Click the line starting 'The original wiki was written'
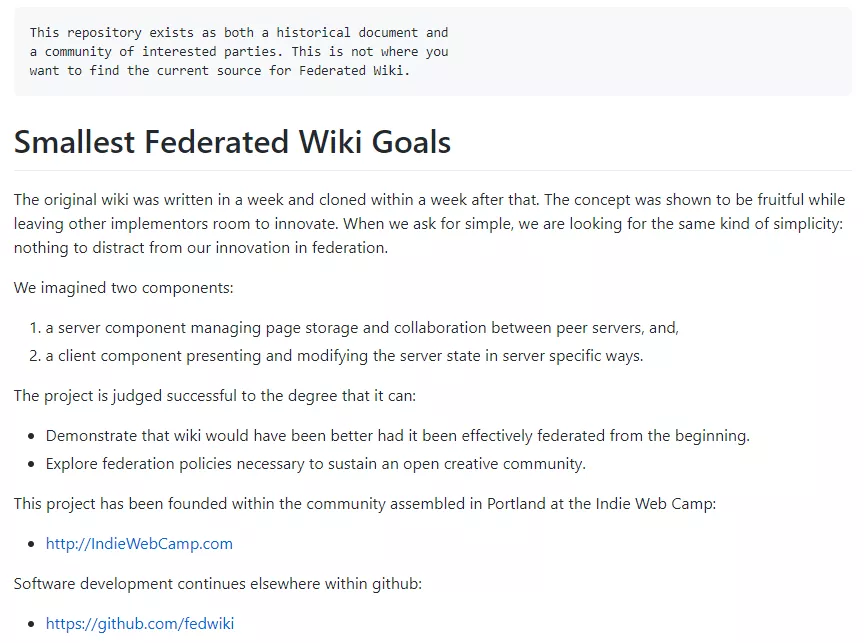 pyautogui.click(x=430, y=200)
